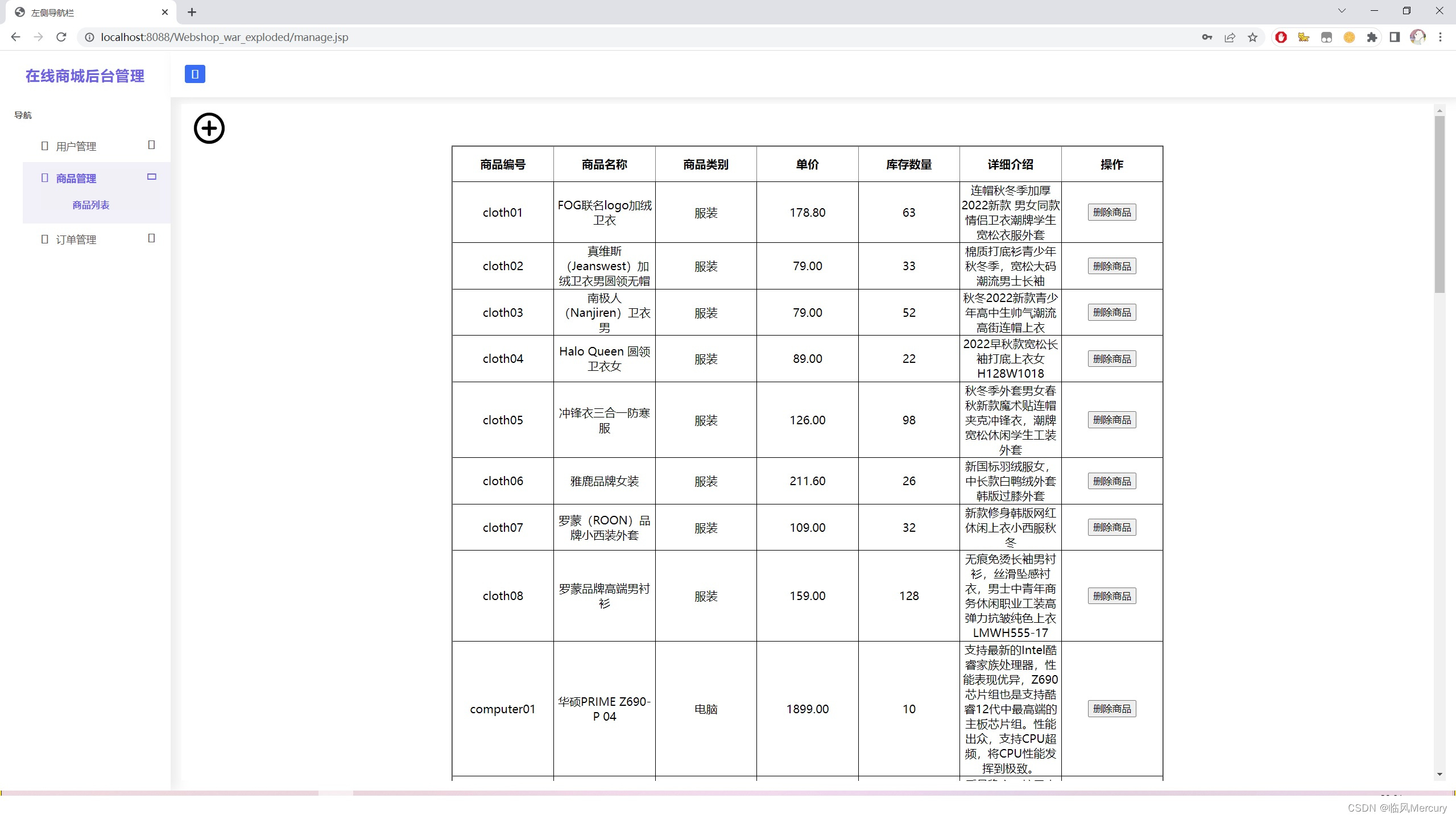Reload the page with the refresh icon
Screen dimensions: 1456x819
61,37
